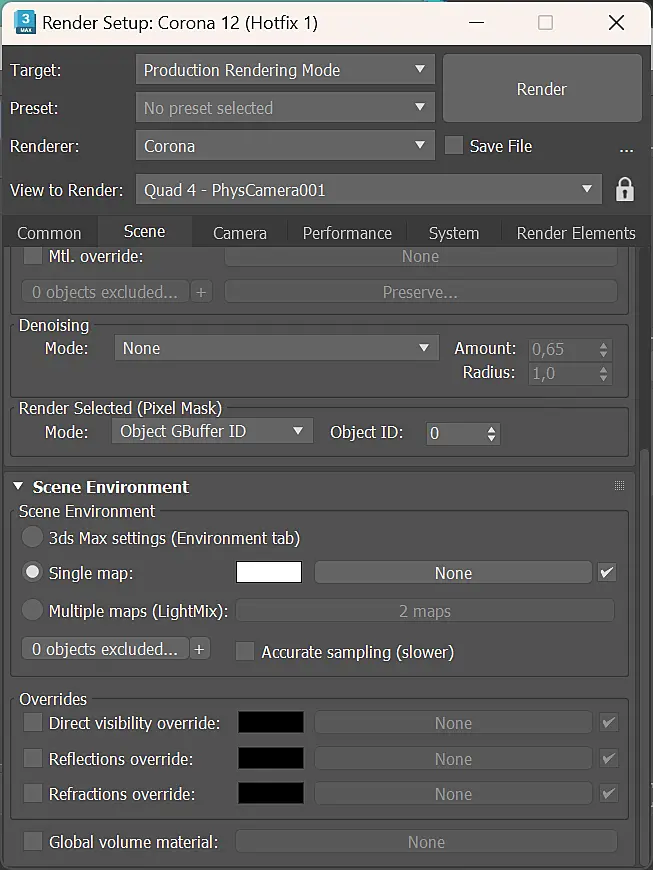This screenshot has width=653, height=870.
Task: Switch to the Camera tab
Action: (x=240, y=233)
